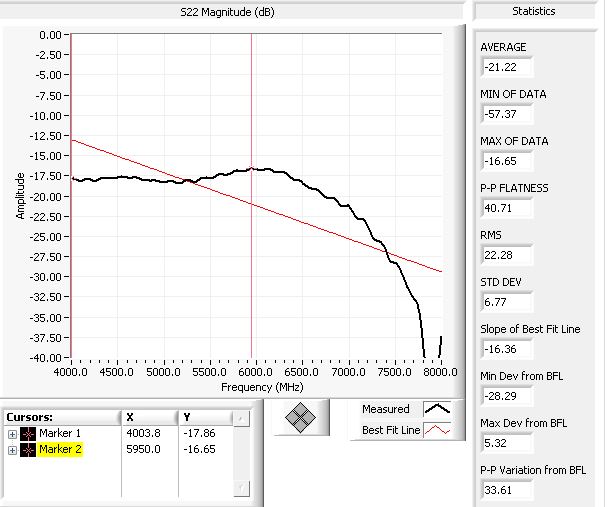This screenshot has height=507, width=610.
Task: Click the Frequency (MHz) axis label
Action: pos(262,387)
